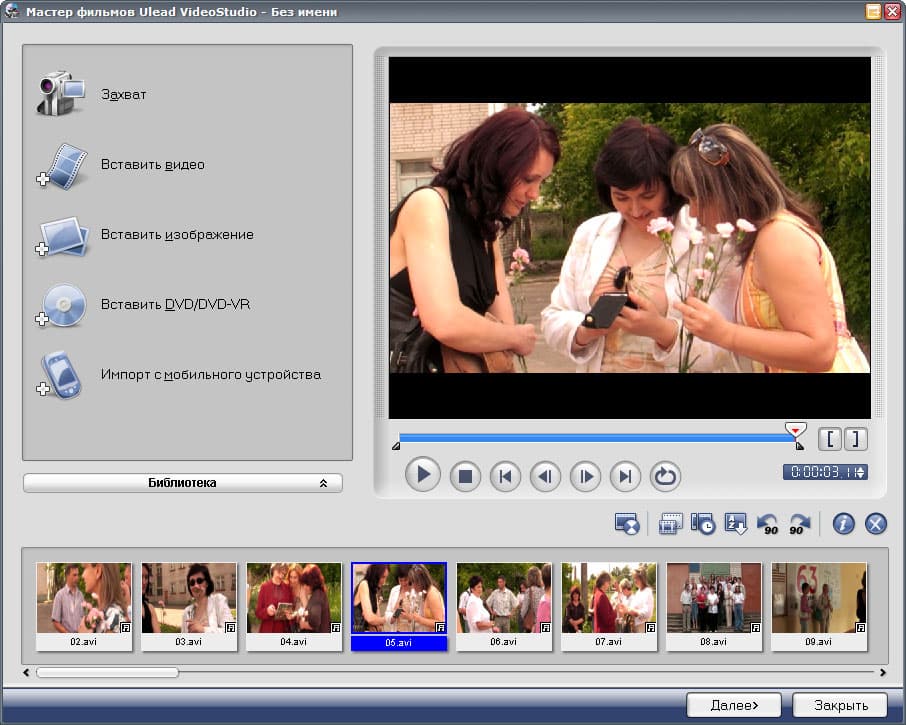This screenshot has width=906, height=725.
Task: Step back one frame
Action: 545,477
